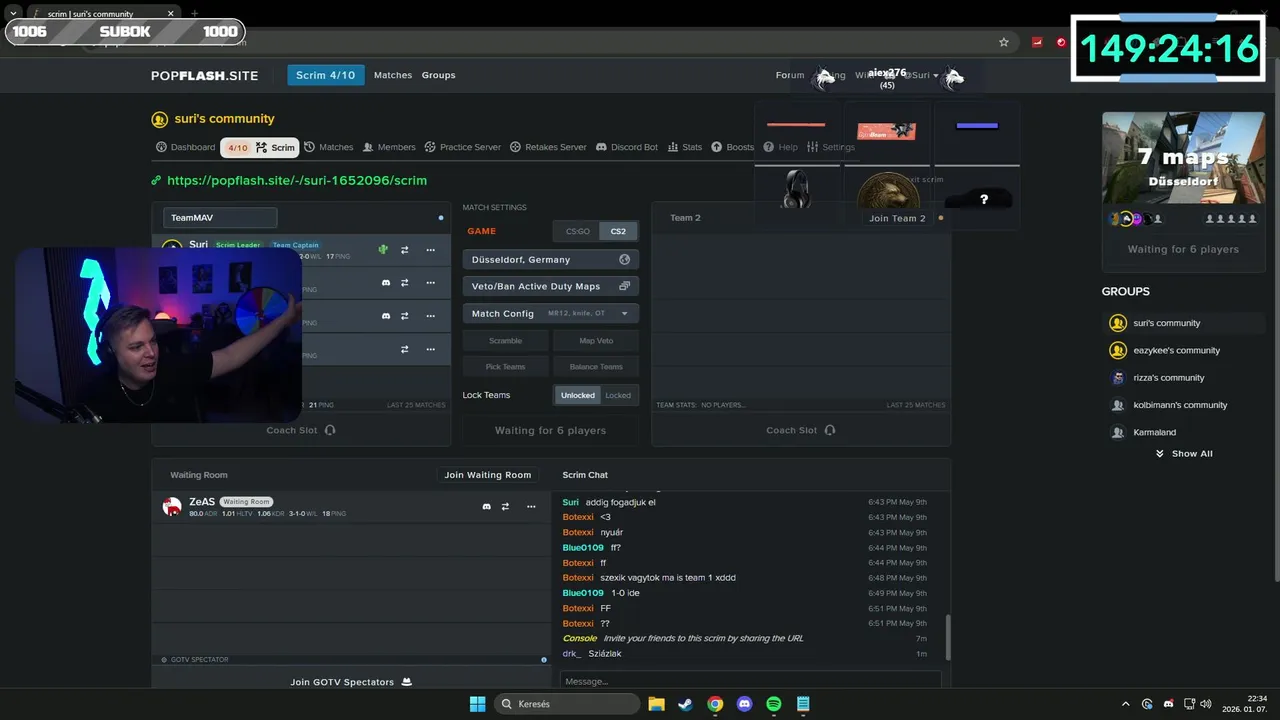Open the Matches history tab under suri's community
The image size is (1280, 720).
point(328,147)
